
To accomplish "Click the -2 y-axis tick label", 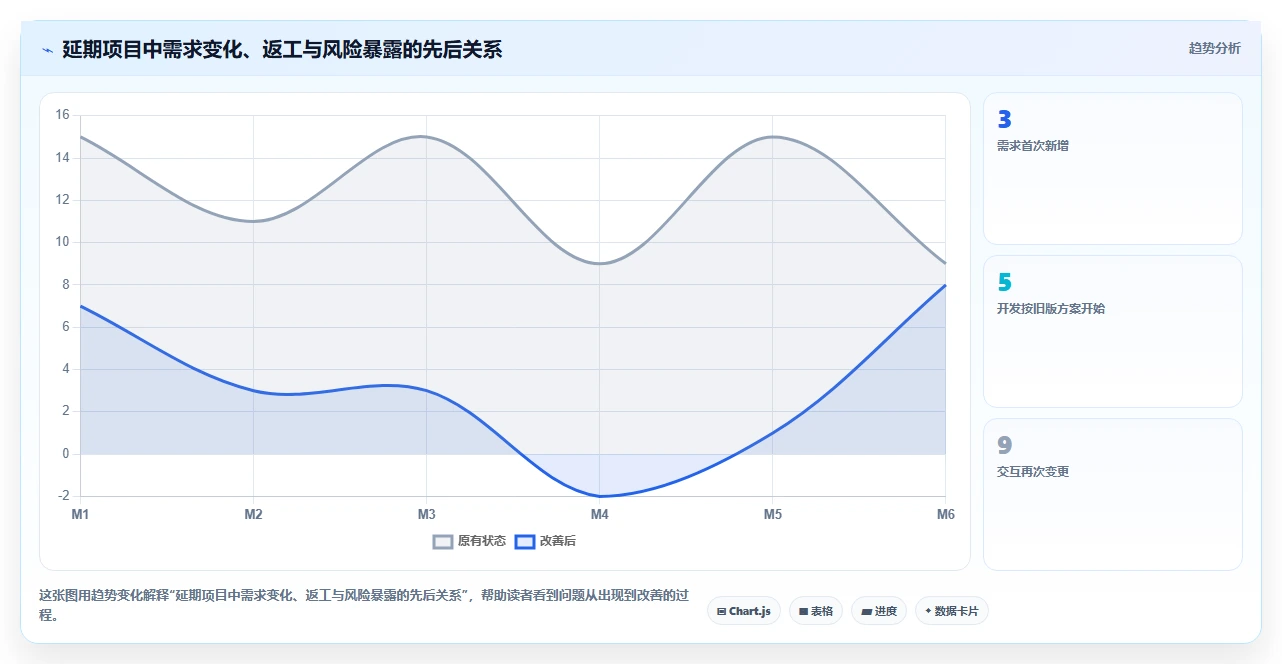I will point(64,496).
